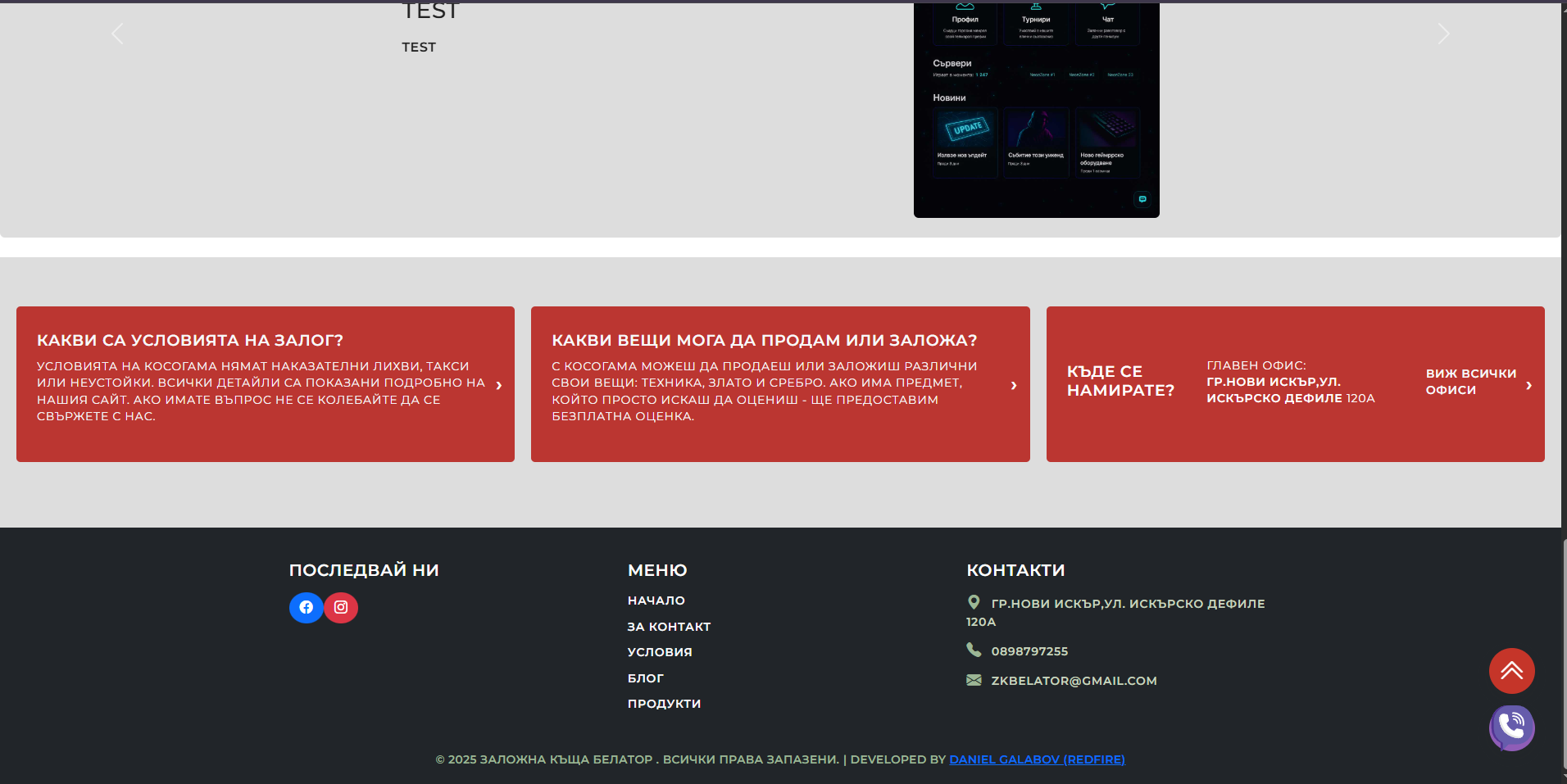Expand the pawn conditions card arrow
1567x784 pixels.
pyautogui.click(x=499, y=385)
